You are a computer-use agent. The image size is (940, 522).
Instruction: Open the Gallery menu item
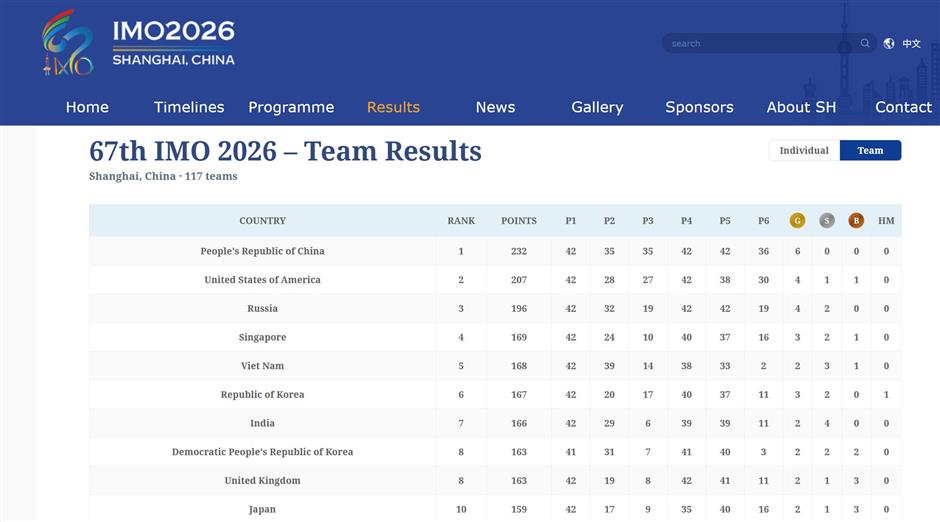[597, 107]
